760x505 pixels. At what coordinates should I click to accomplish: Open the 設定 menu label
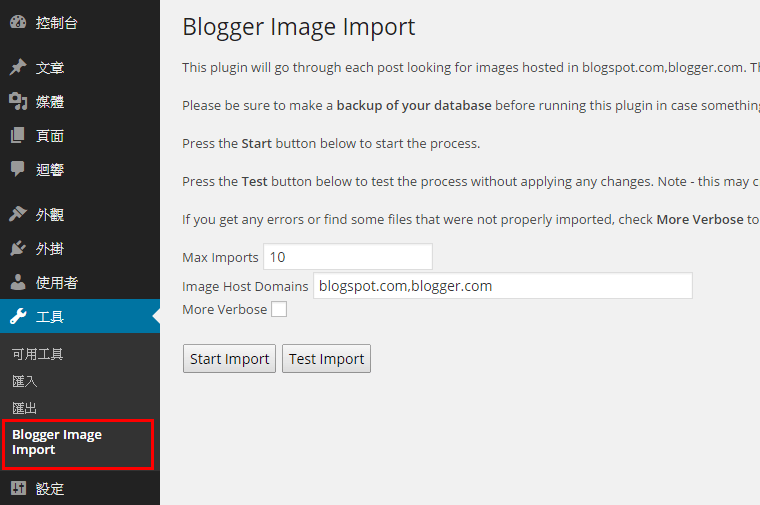point(49,489)
